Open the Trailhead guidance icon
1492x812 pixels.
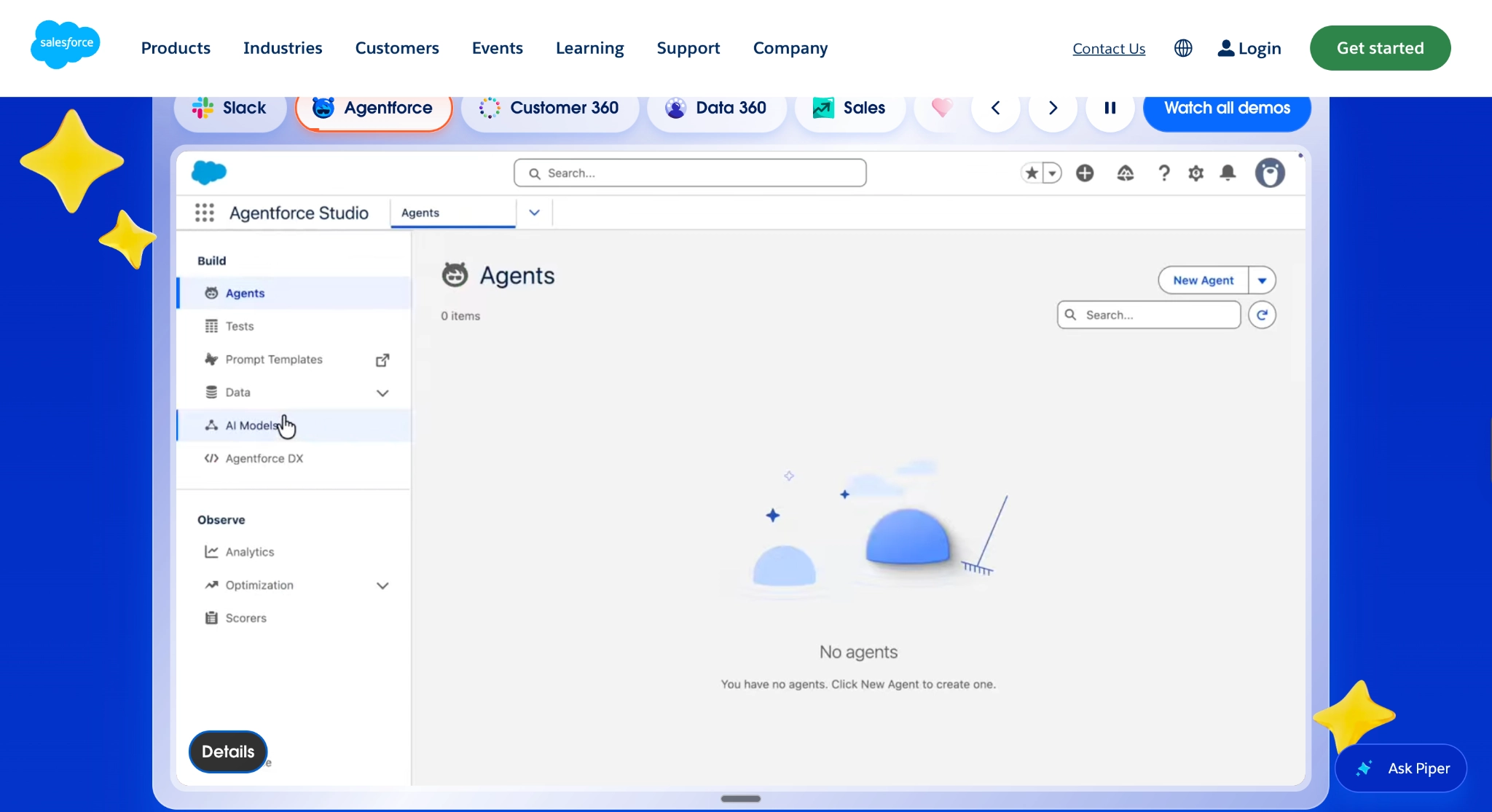[1126, 173]
